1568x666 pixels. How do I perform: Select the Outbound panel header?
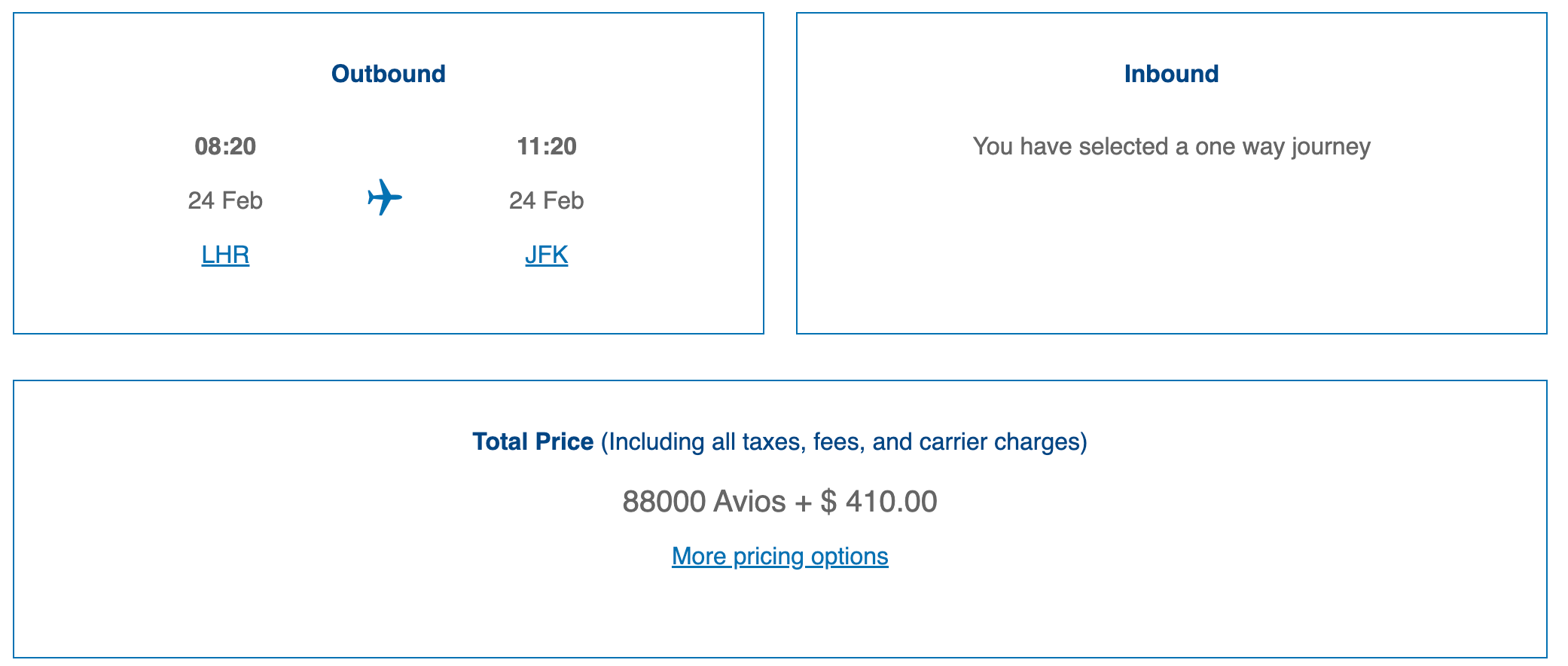pyautogui.click(x=389, y=73)
